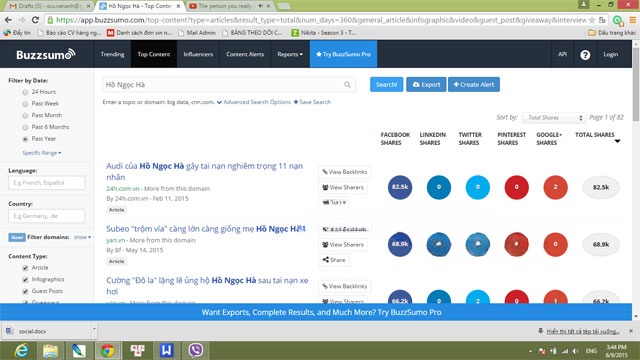Open Reports dropdown menu
Image resolution: width=640 pixels, height=360 pixels.
click(290, 54)
